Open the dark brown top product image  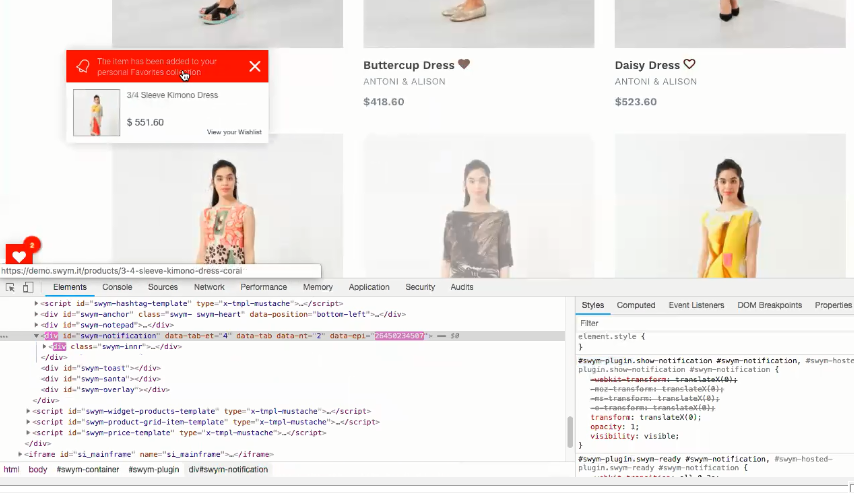(x=478, y=206)
